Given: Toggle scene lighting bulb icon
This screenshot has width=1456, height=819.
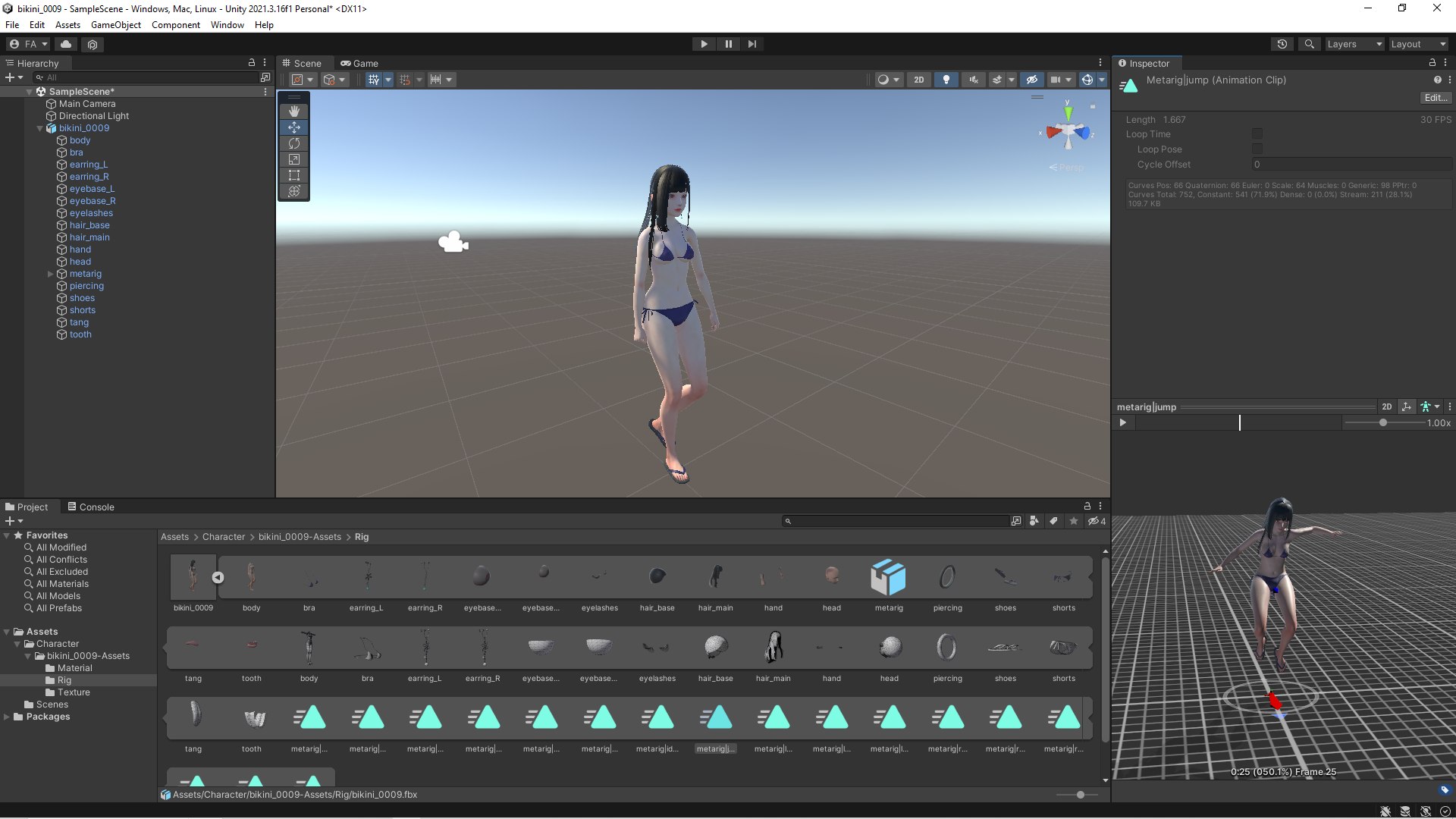Looking at the screenshot, I should (946, 80).
